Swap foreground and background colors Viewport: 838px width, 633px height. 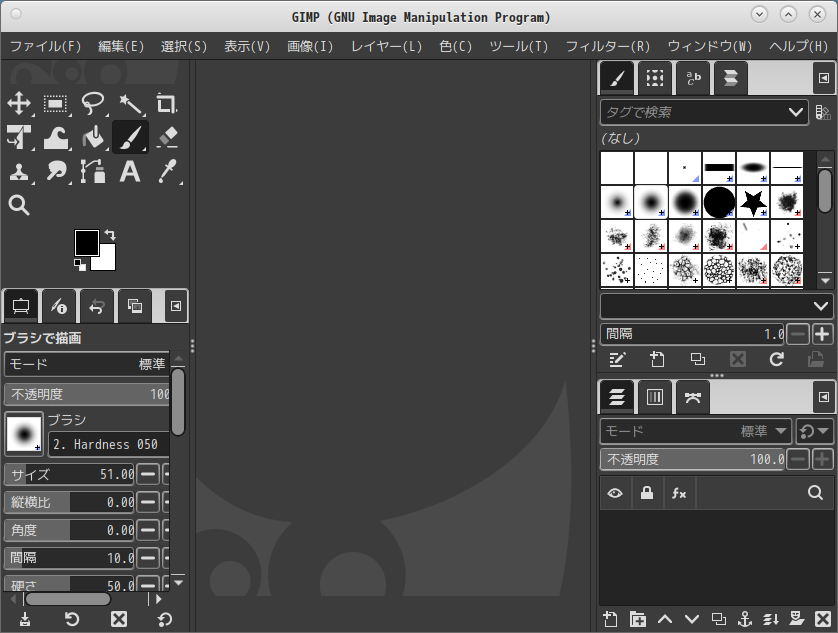(x=110, y=235)
